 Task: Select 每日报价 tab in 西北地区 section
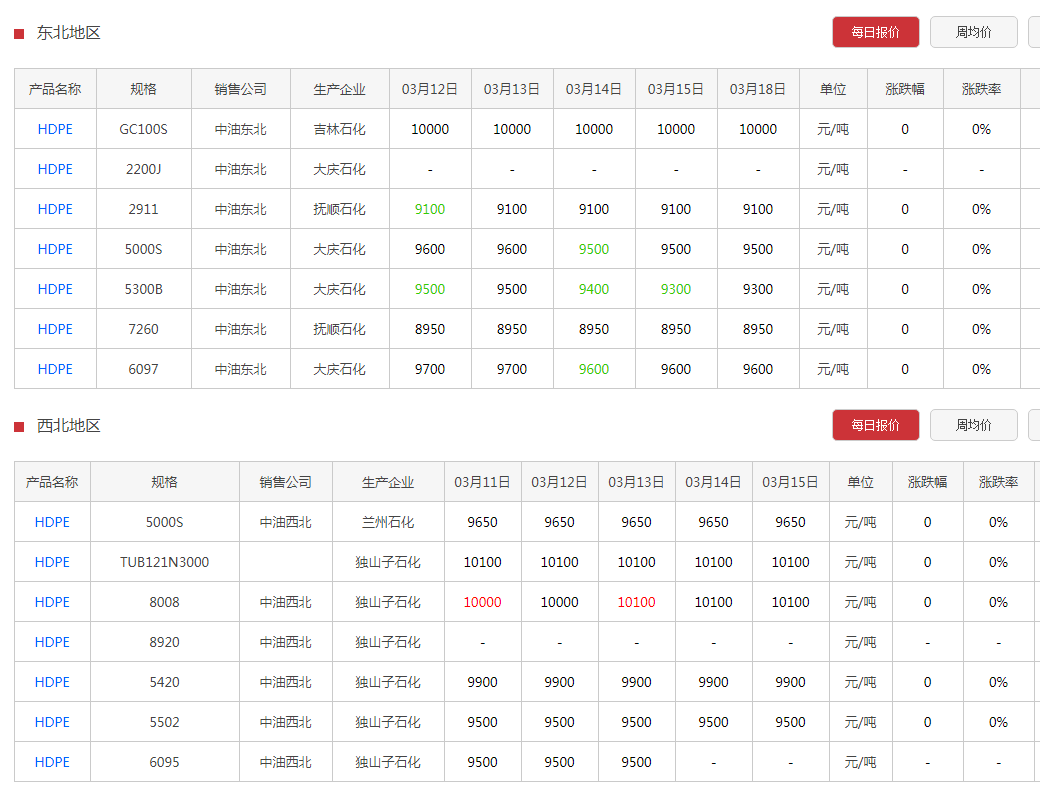pos(876,425)
